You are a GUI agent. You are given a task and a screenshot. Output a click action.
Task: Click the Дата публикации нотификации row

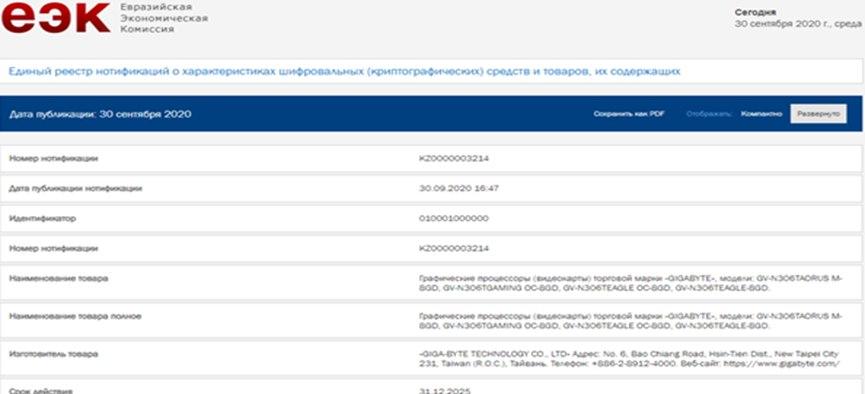point(432,189)
